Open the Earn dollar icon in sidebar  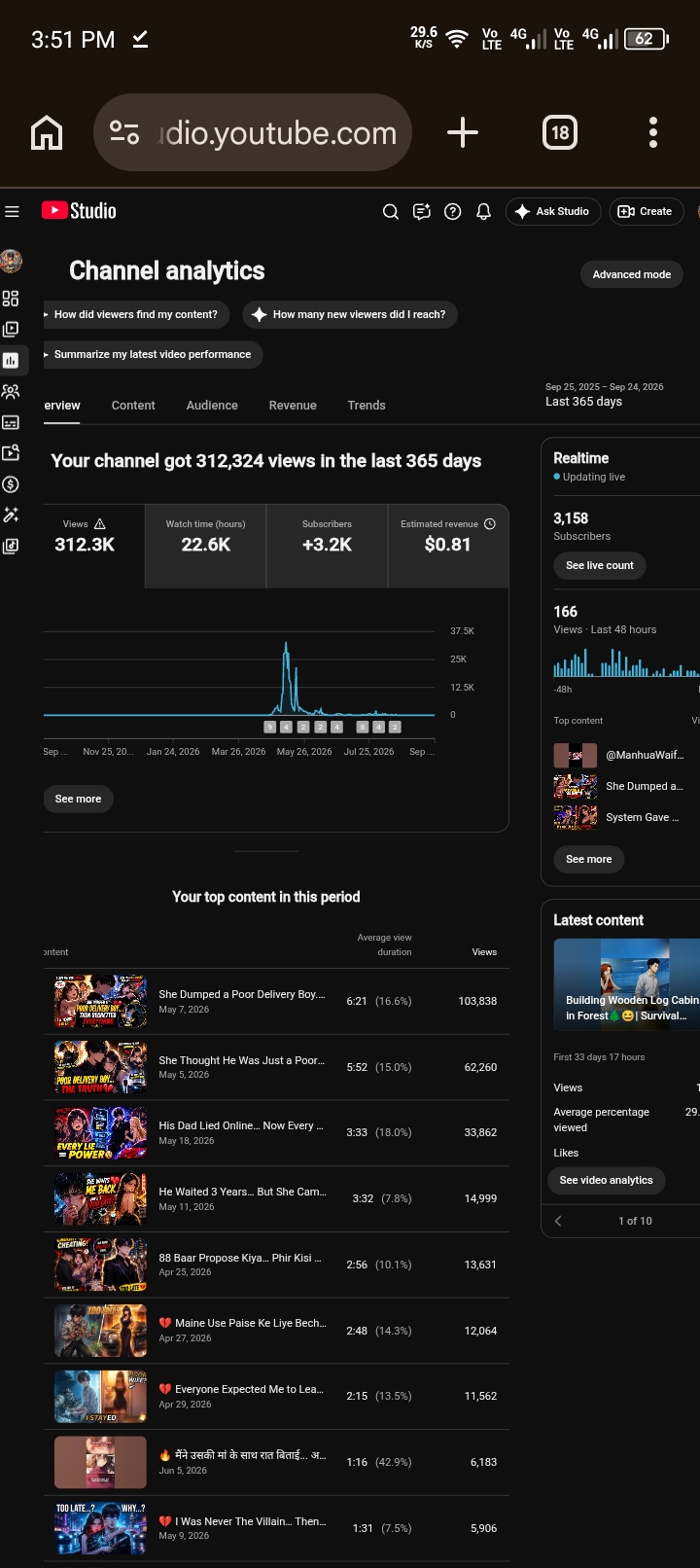tap(11, 484)
